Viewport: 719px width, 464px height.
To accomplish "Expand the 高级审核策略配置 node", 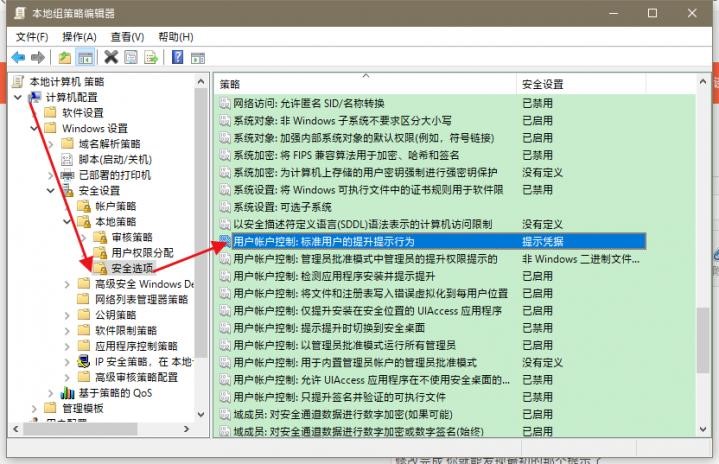I will coord(67,377).
